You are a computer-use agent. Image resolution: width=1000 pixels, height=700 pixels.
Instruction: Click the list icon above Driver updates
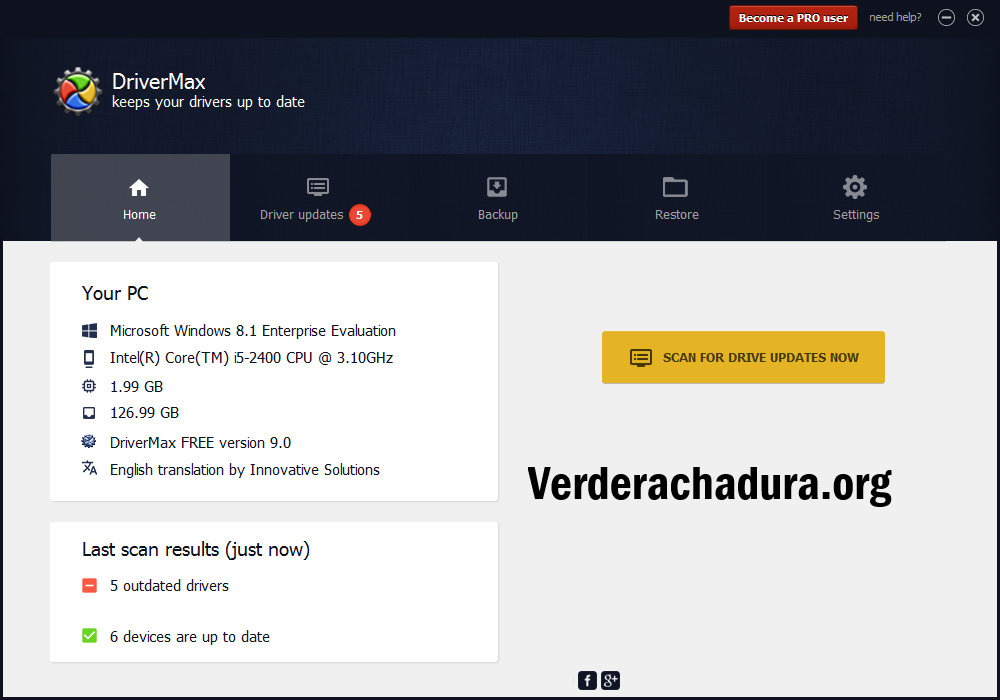318,187
